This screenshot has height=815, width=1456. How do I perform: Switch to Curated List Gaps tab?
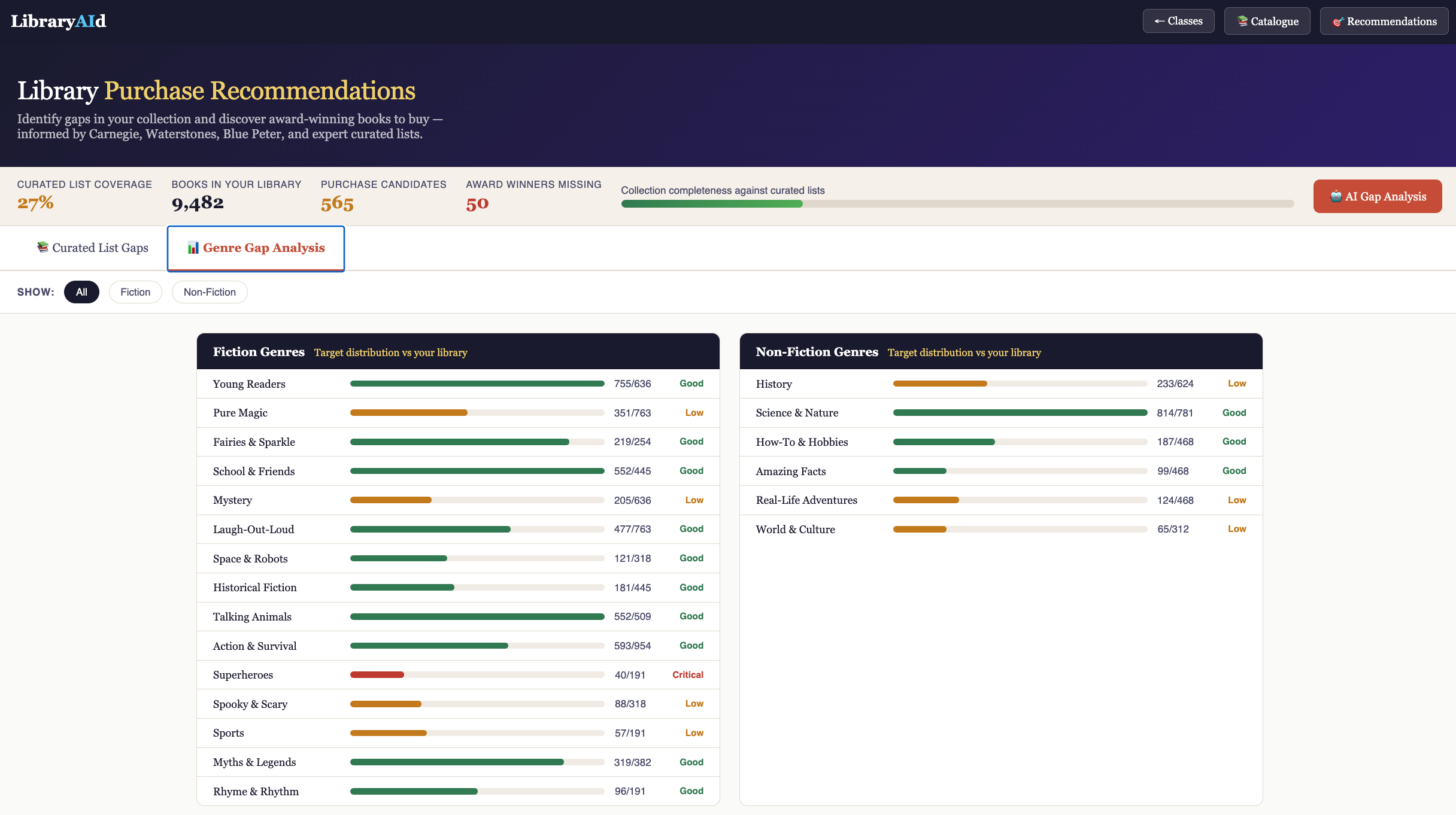point(93,248)
